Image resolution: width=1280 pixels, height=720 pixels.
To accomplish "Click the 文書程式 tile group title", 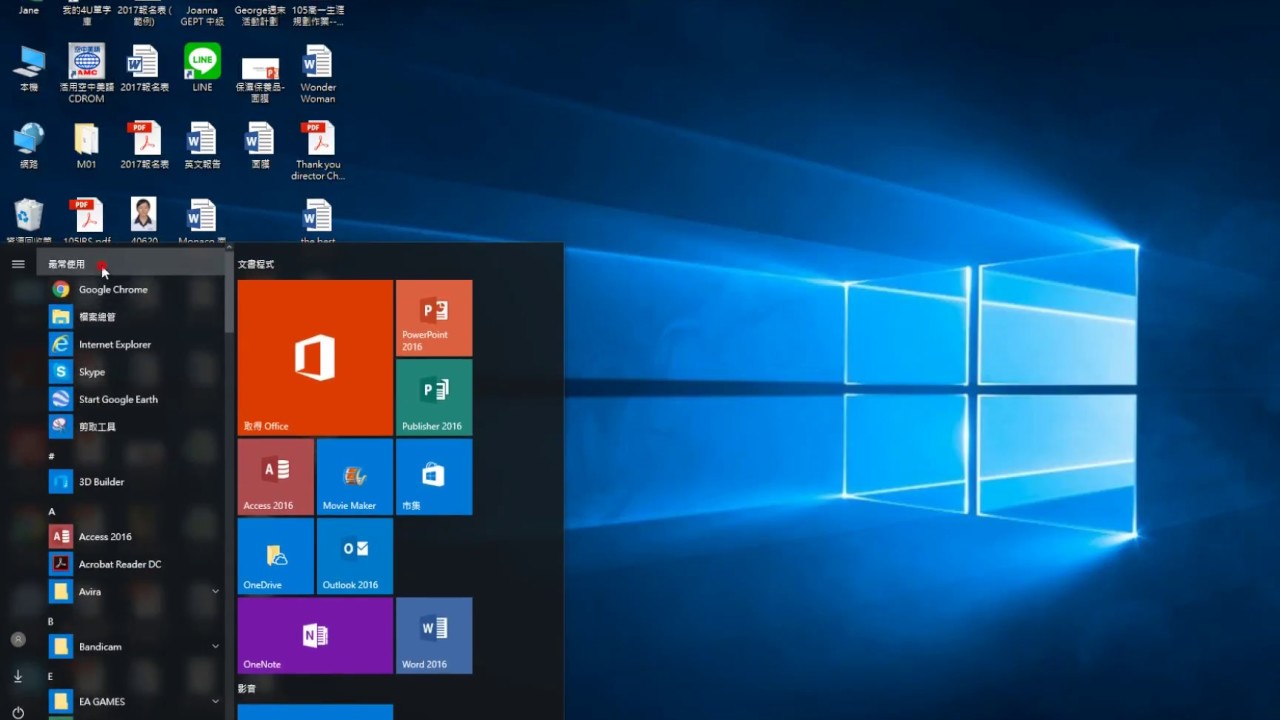I will point(256,264).
